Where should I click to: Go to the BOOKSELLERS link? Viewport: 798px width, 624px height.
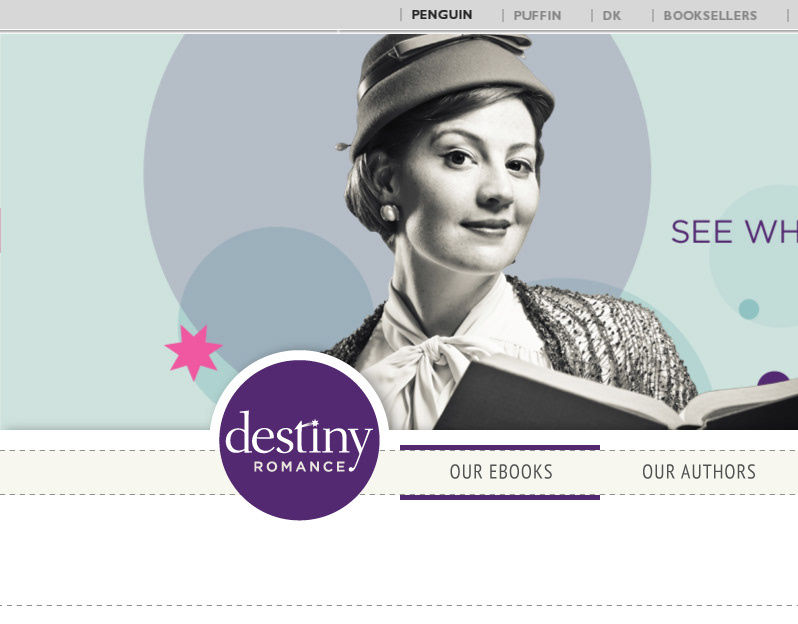pos(710,16)
